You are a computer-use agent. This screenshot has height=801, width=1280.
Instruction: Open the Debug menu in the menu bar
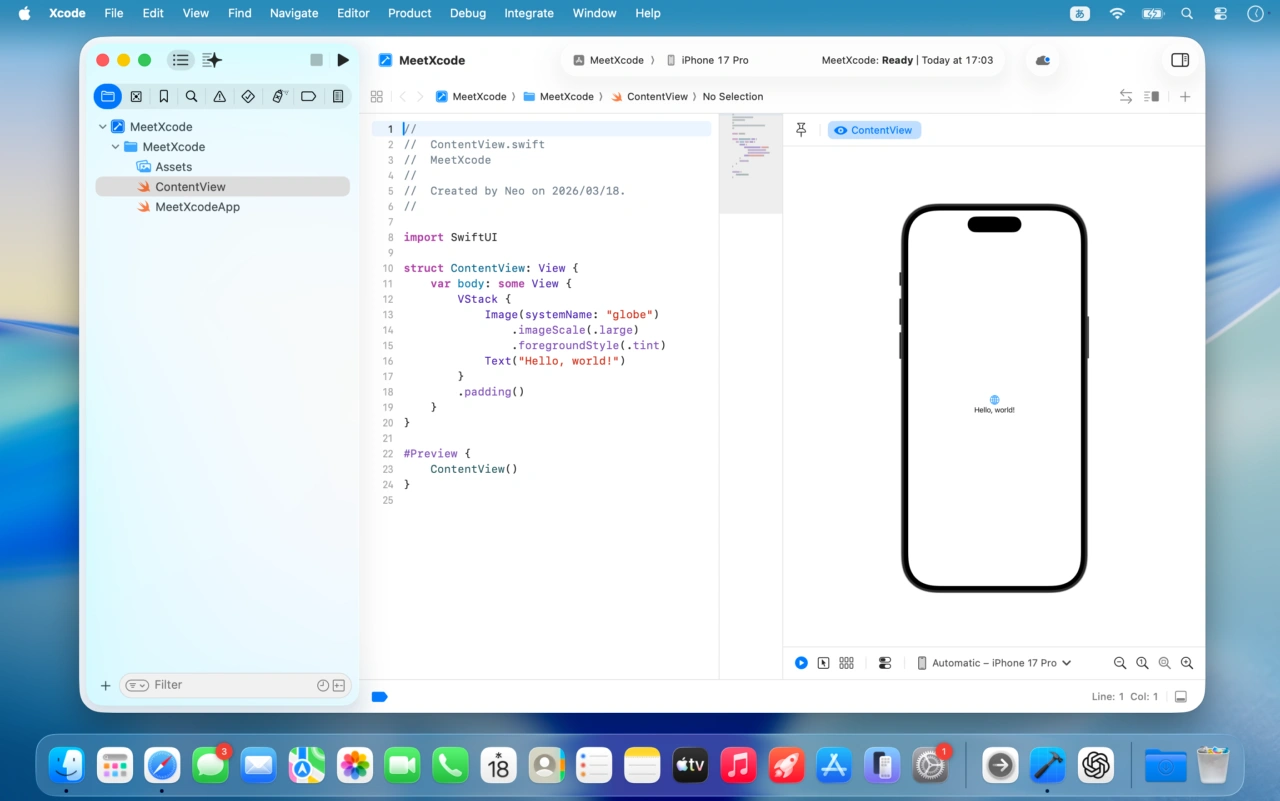click(468, 13)
